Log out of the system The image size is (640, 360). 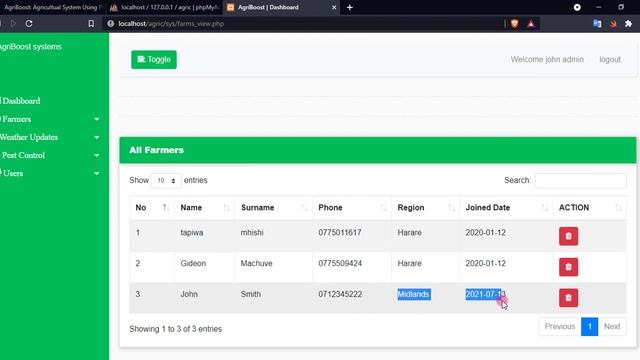[610, 60]
